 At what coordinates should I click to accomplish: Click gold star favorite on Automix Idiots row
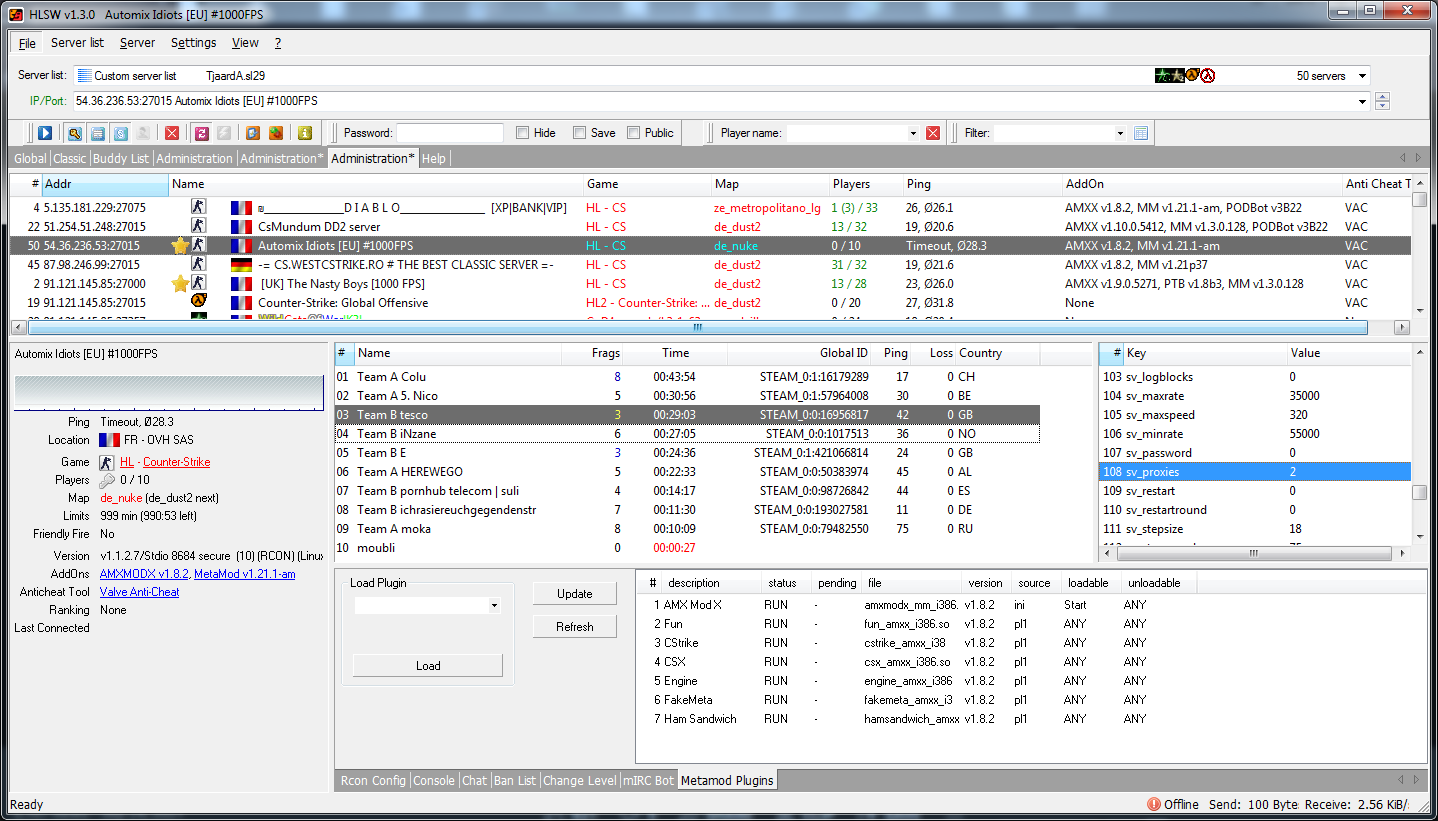coord(180,246)
